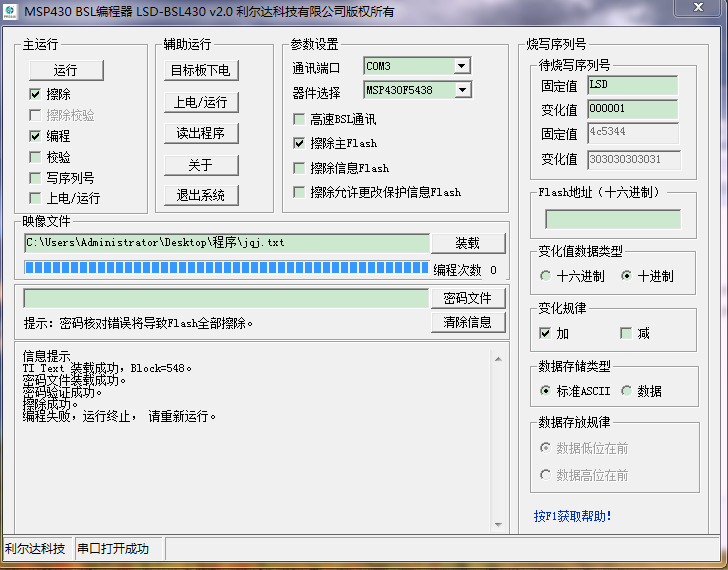Image resolution: width=728 pixels, height=570 pixels.
Task: Close the LSD-BSL430 window
Action: [698, 7]
